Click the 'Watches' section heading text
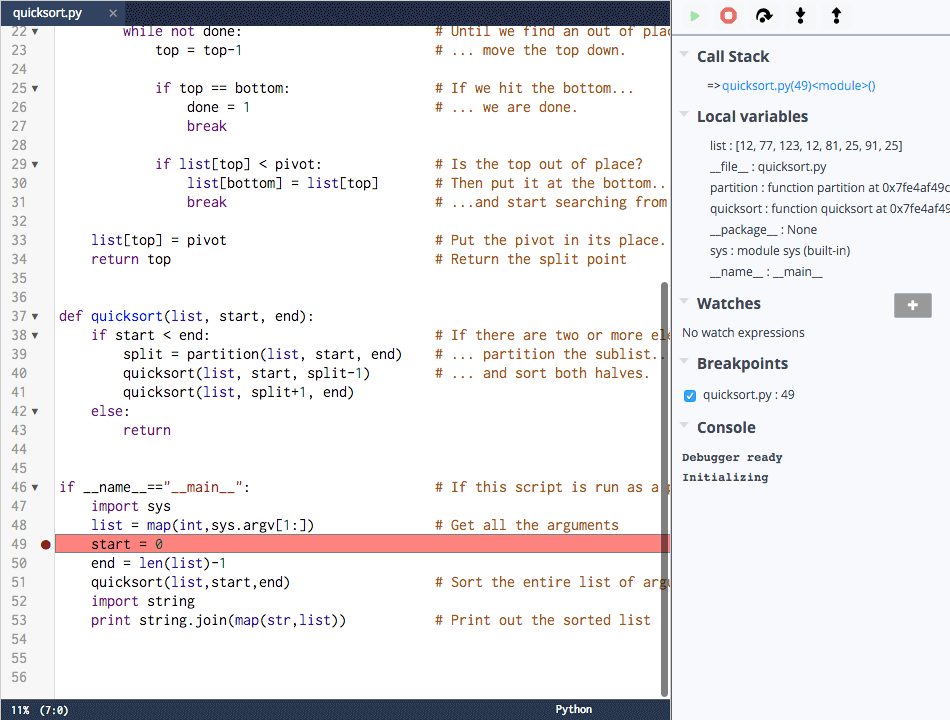This screenshot has width=950, height=720. 728,303
